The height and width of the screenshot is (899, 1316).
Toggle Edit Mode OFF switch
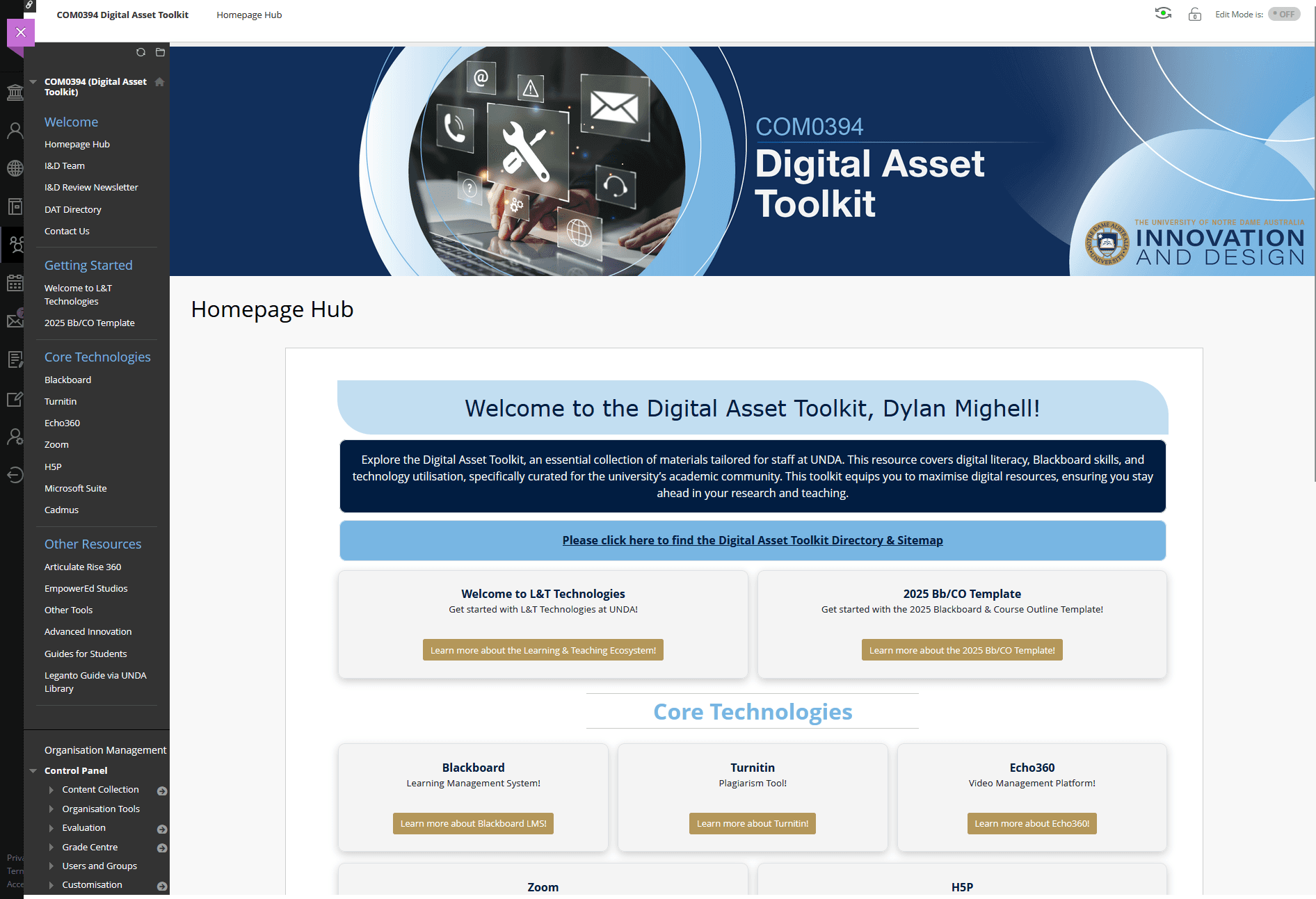tap(1283, 15)
